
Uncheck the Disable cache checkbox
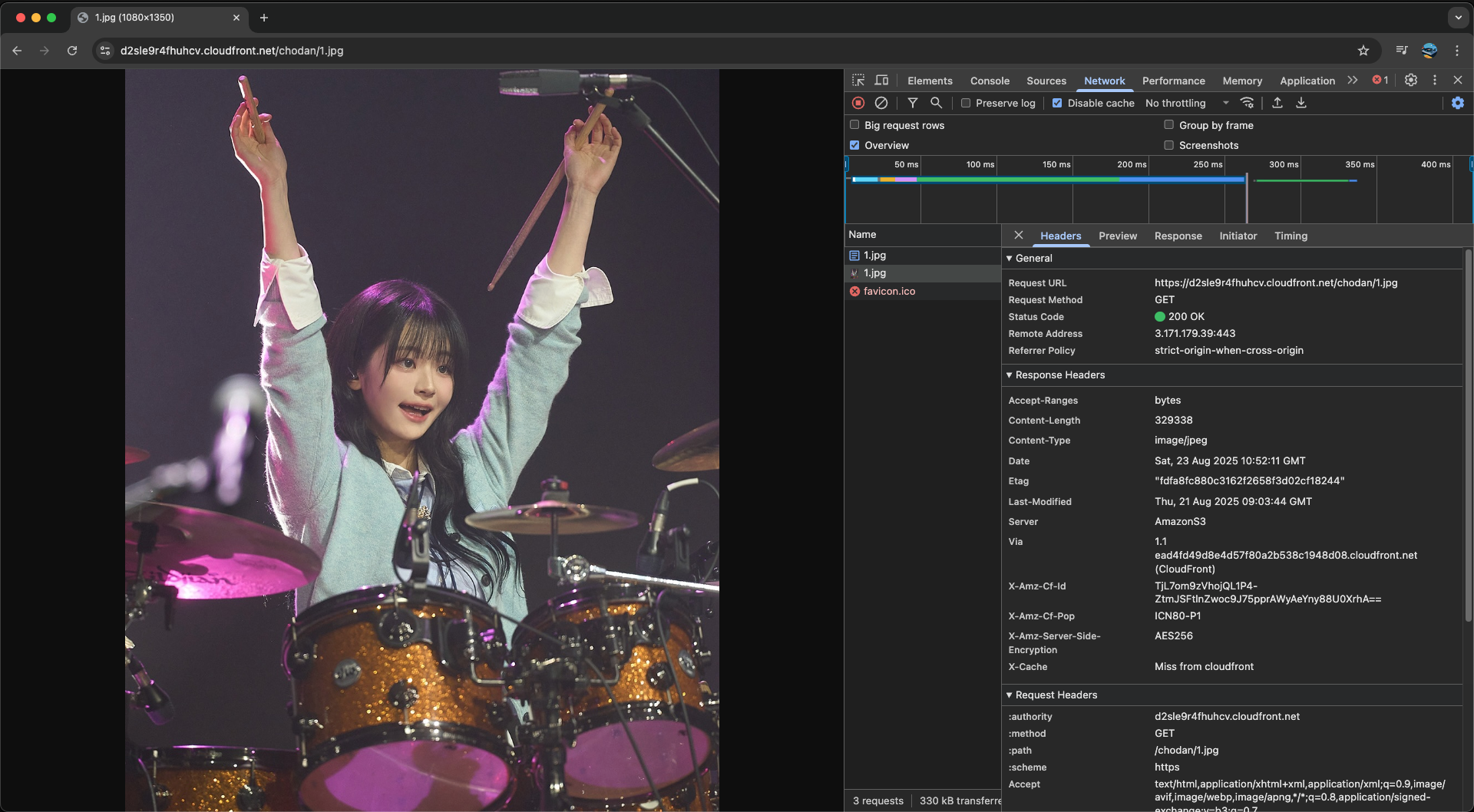(x=1057, y=103)
